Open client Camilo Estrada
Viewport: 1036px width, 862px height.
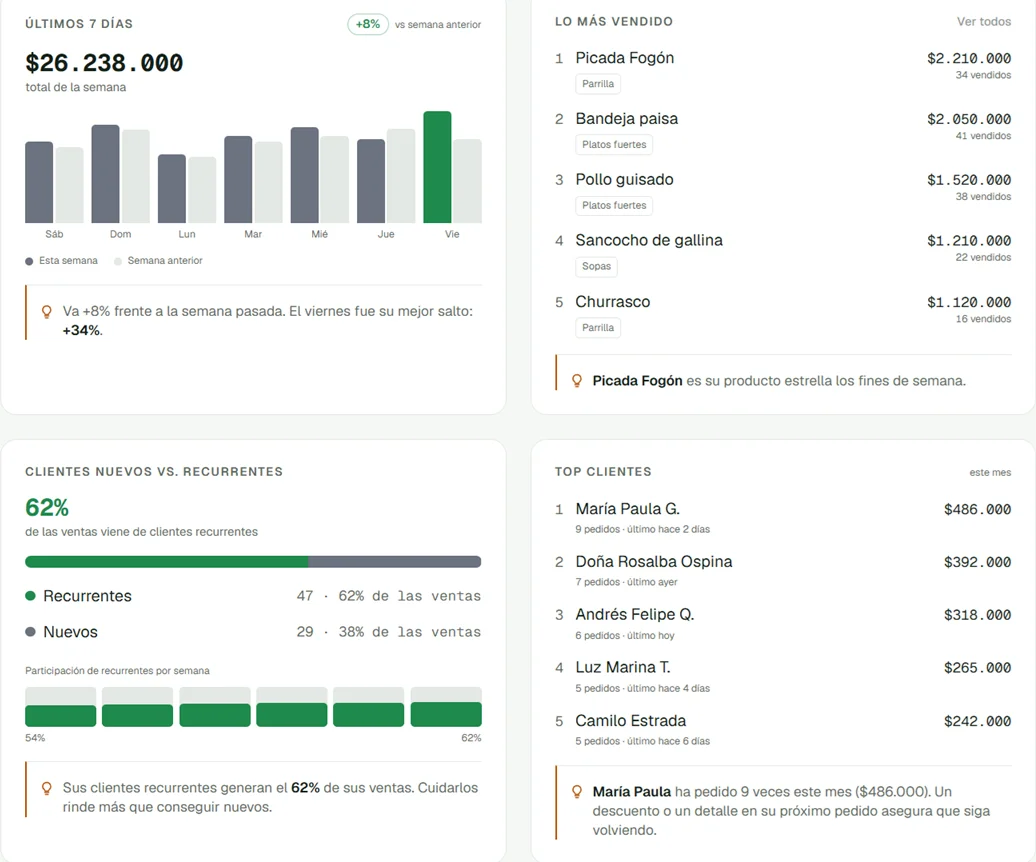pos(783,730)
